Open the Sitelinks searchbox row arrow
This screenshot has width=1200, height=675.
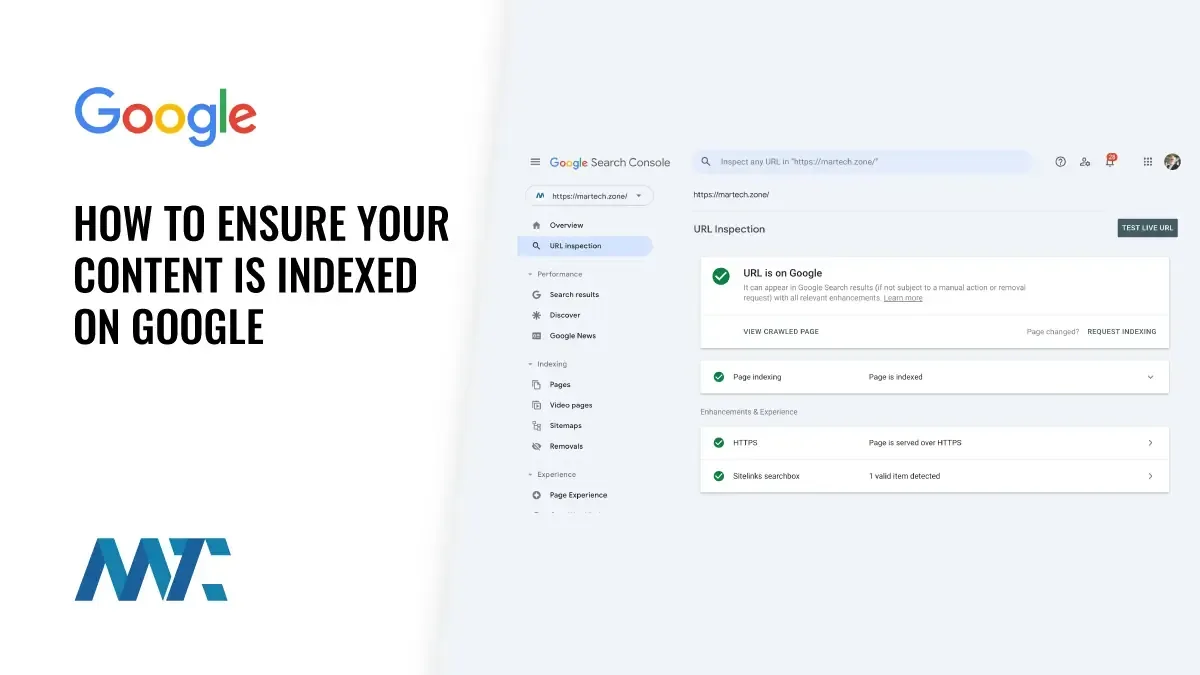[x=1150, y=476]
